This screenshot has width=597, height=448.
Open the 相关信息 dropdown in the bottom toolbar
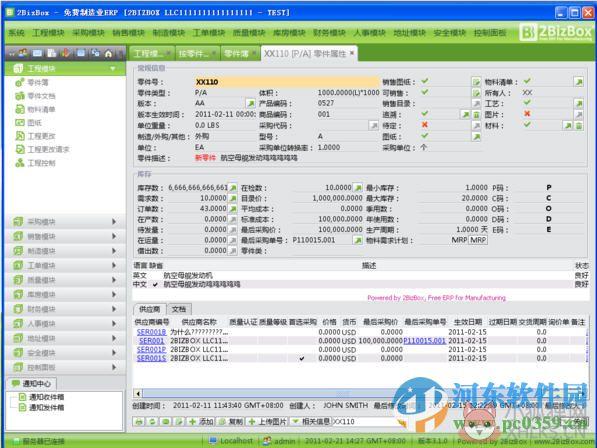[311, 421]
